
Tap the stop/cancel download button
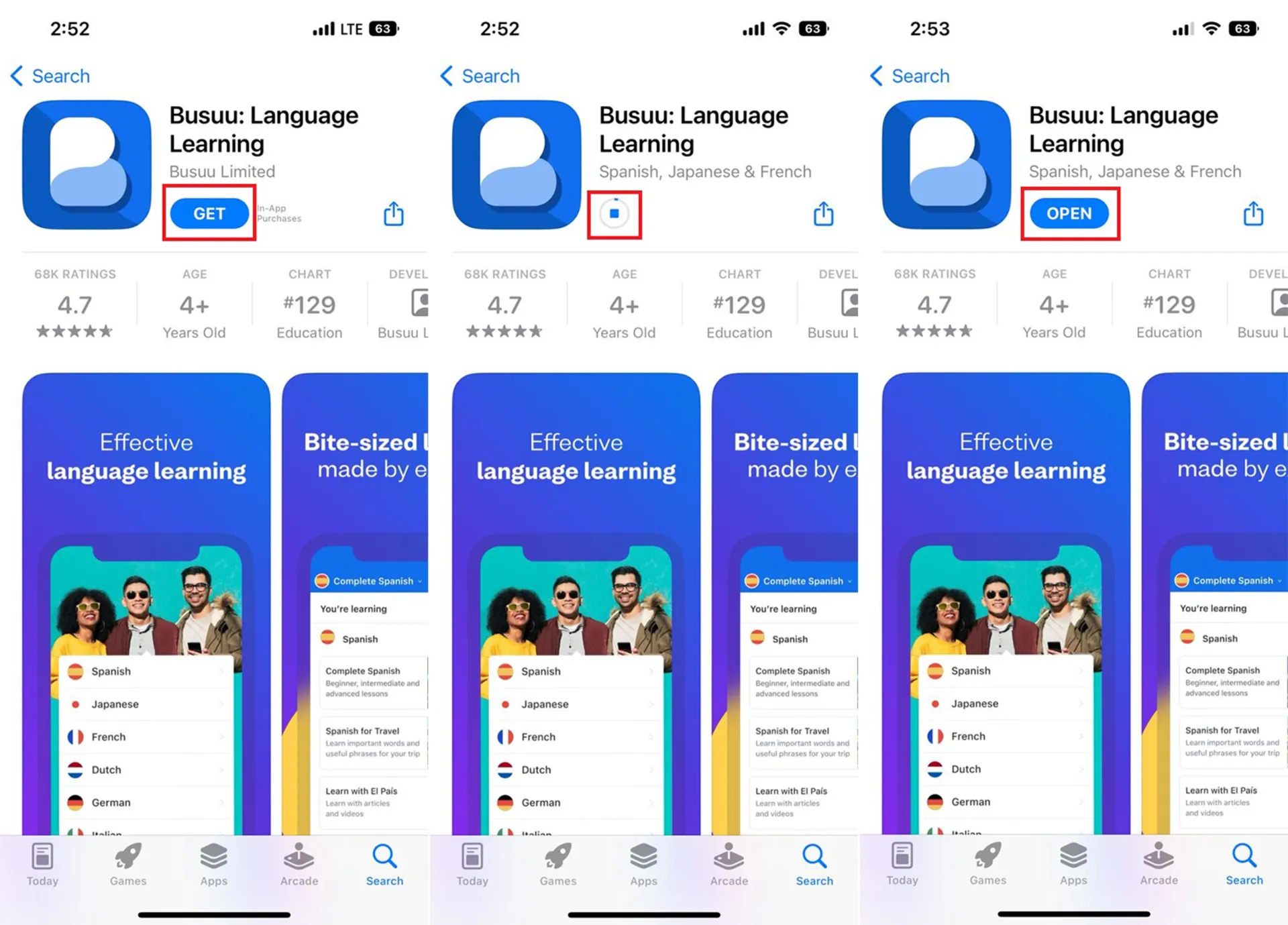614,213
